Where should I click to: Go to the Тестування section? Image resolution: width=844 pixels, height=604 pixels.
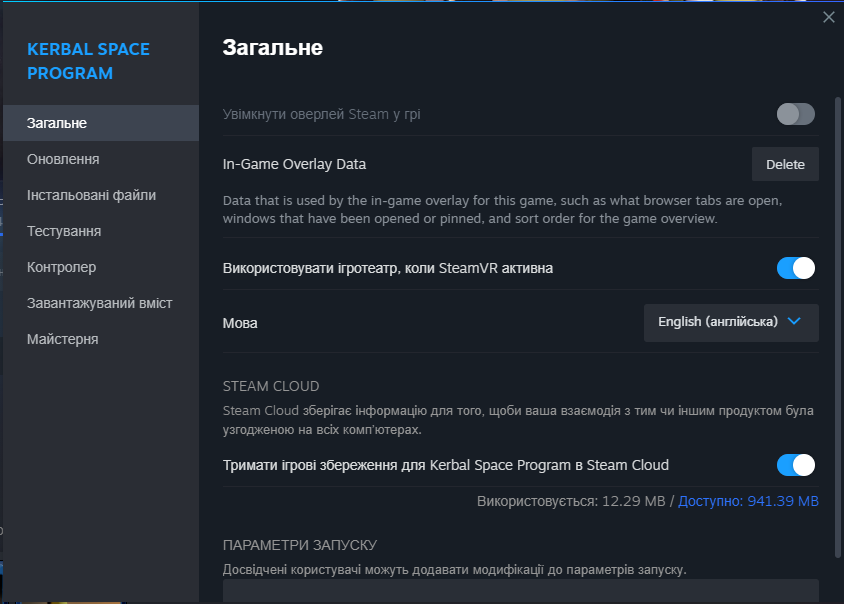click(64, 231)
